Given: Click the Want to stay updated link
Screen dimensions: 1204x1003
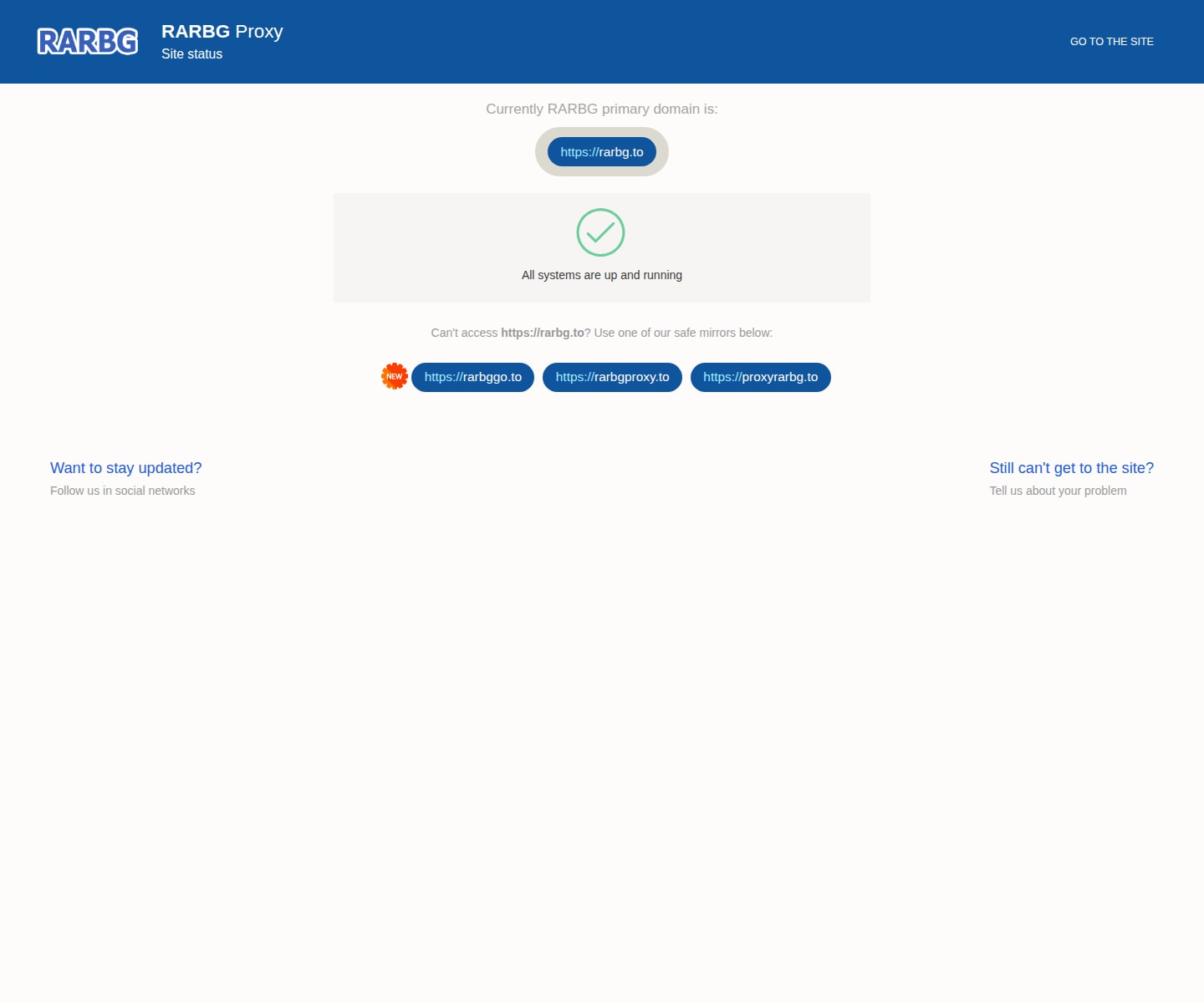Looking at the screenshot, I should [x=126, y=468].
